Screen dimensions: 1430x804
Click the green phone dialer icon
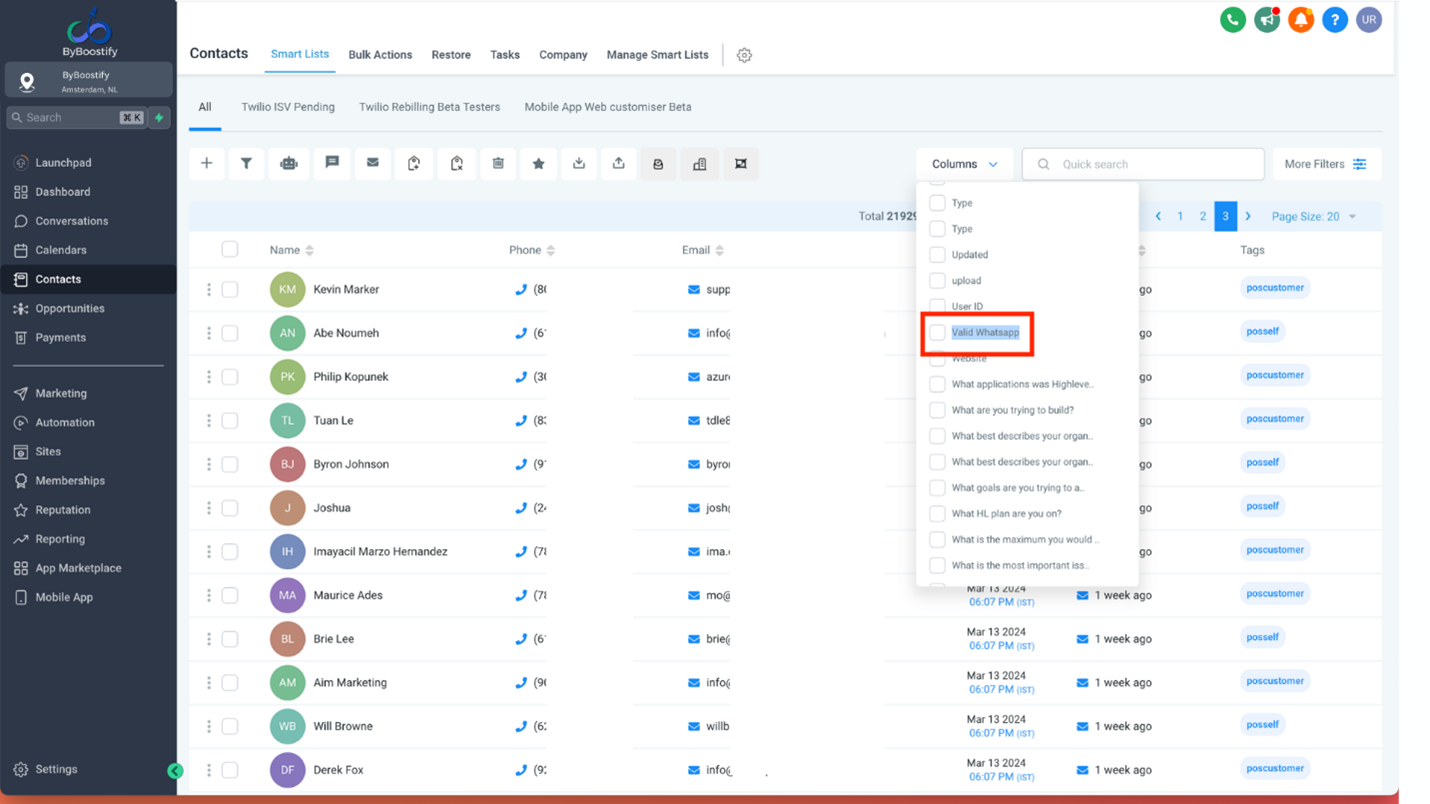[1233, 20]
